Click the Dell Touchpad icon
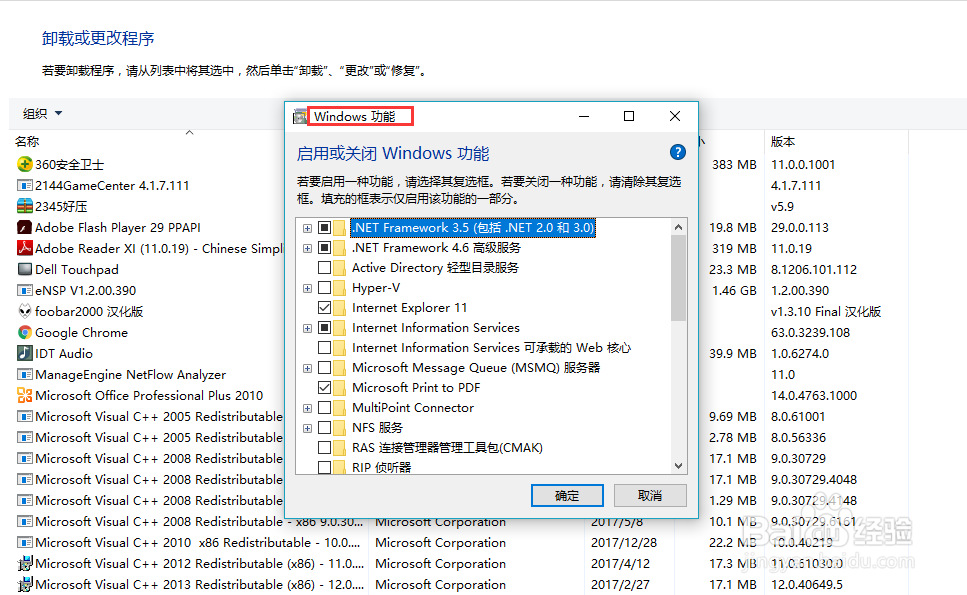 [25, 269]
